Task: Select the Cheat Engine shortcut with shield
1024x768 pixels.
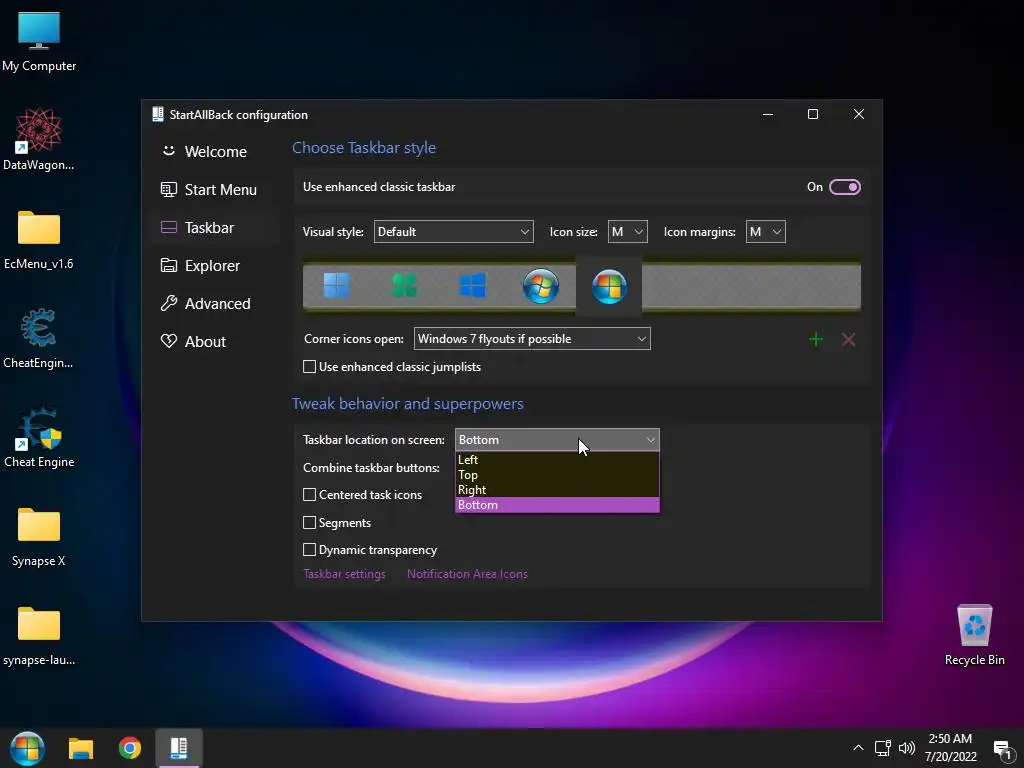Action: [x=39, y=438]
